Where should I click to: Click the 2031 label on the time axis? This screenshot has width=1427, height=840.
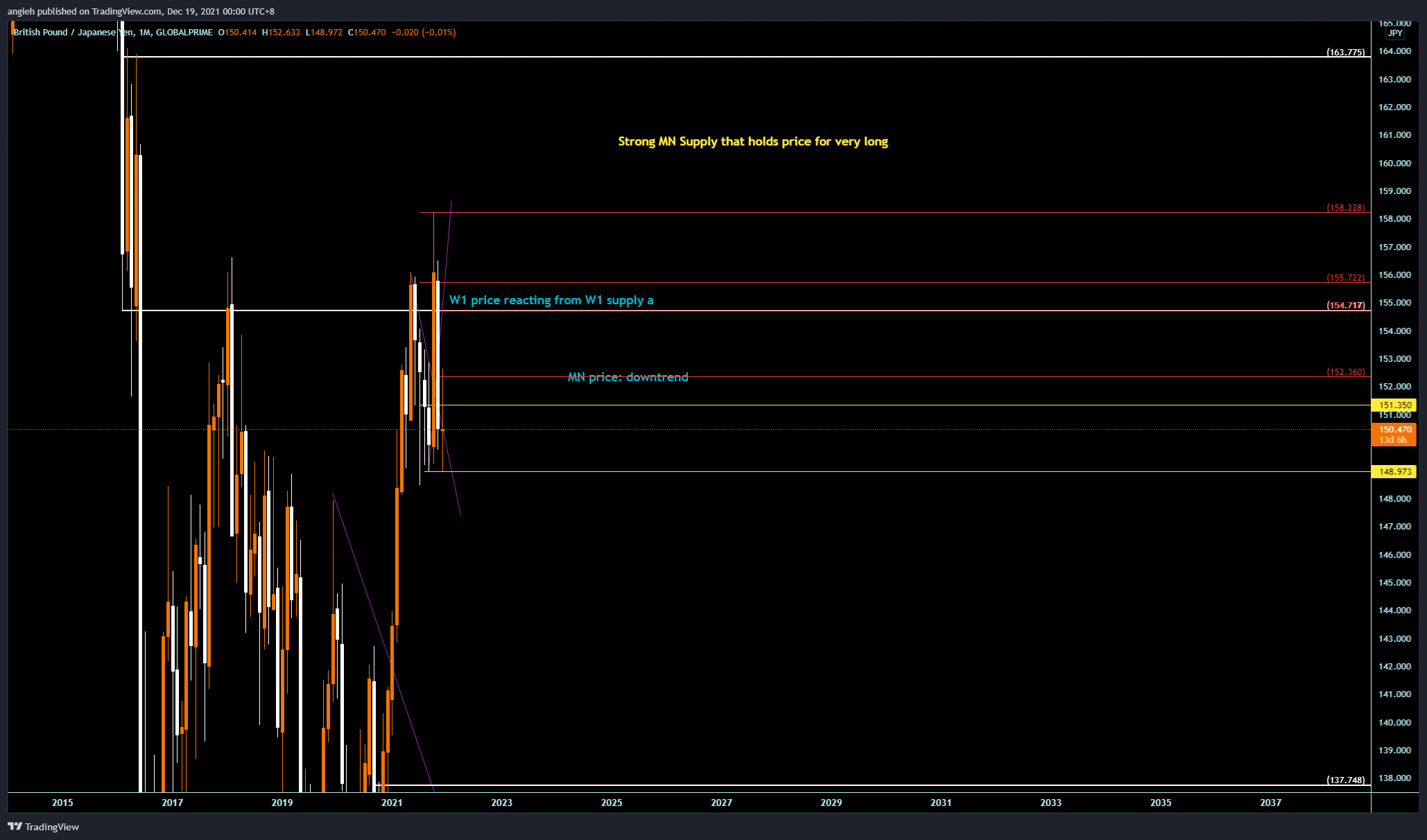coord(941,803)
